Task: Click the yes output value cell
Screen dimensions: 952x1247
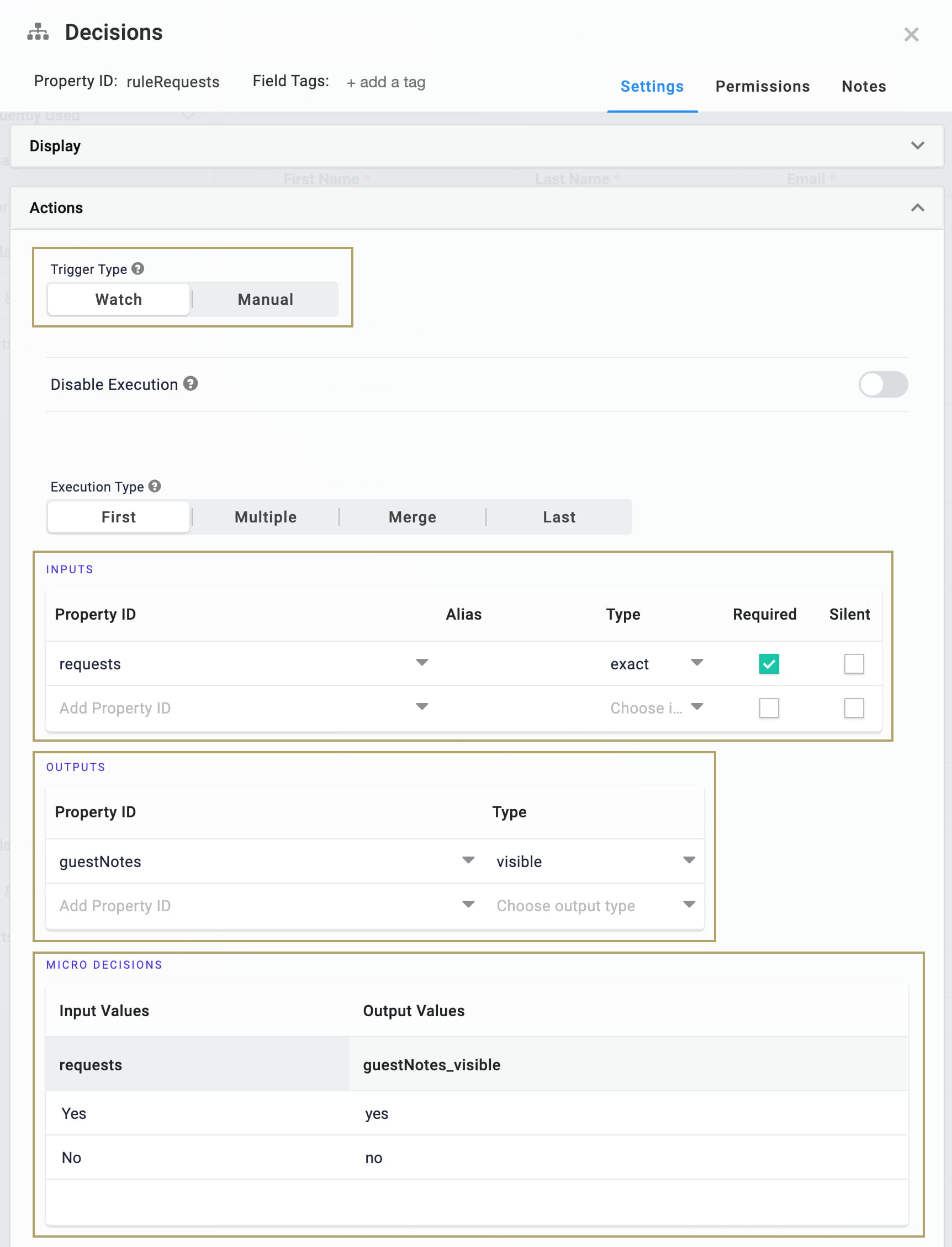Action: 628,1113
